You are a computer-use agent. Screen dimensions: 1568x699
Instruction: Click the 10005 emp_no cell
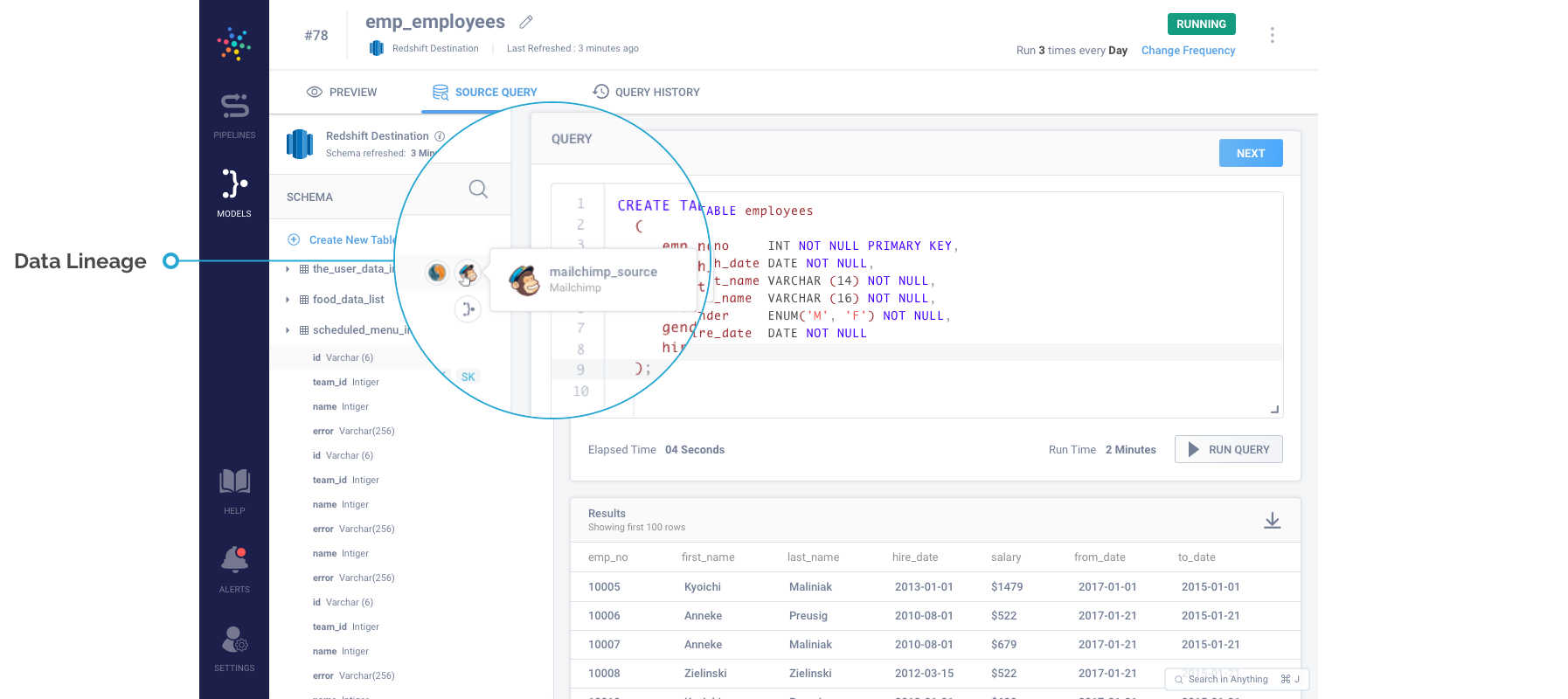tap(604, 587)
